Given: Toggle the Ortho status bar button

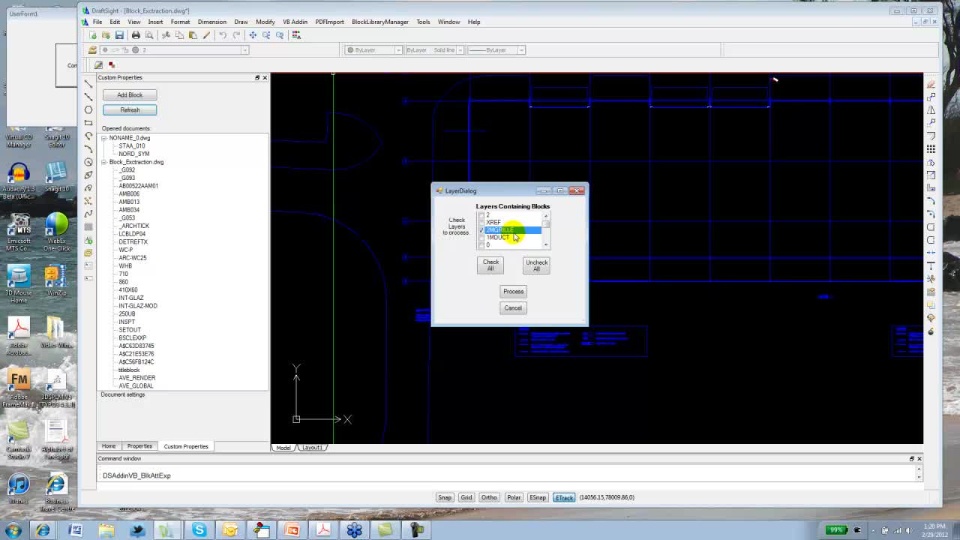Looking at the screenshot, I should pos(489,497).
